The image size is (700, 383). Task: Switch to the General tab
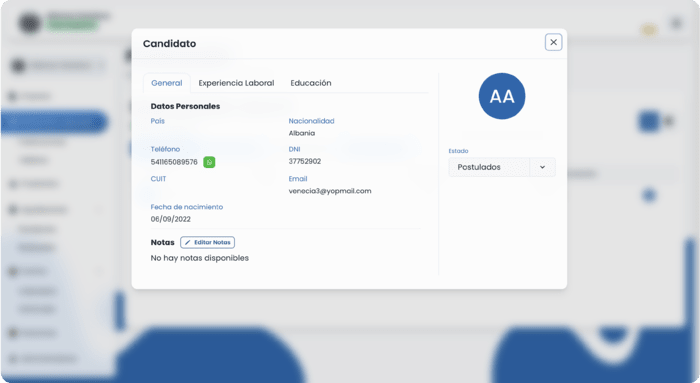(167, 83)
